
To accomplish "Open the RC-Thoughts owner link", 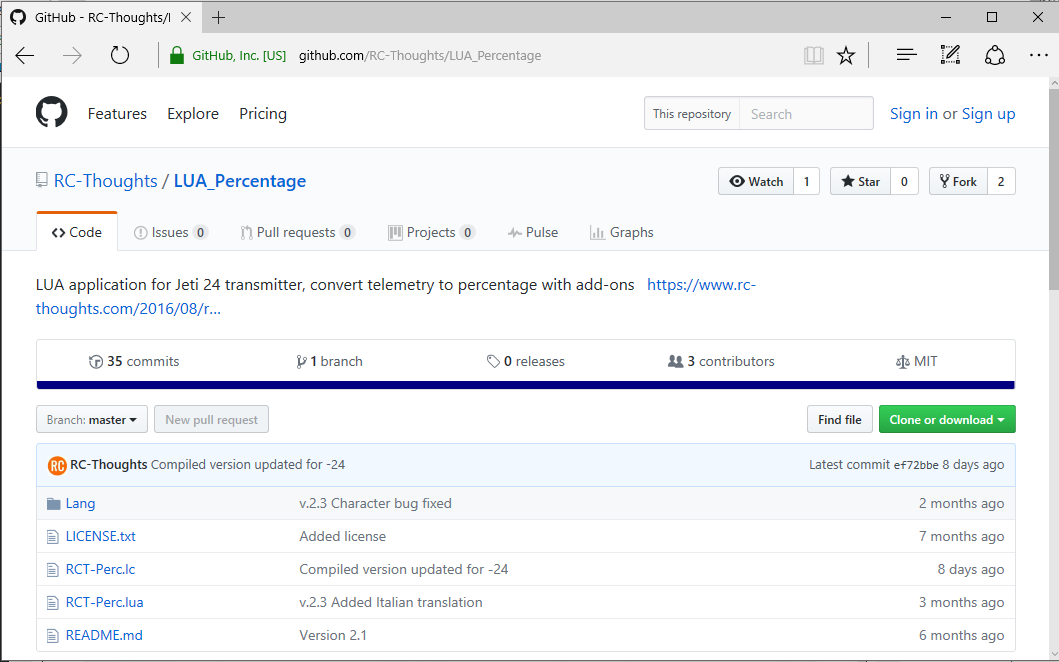I will [105, 181].
